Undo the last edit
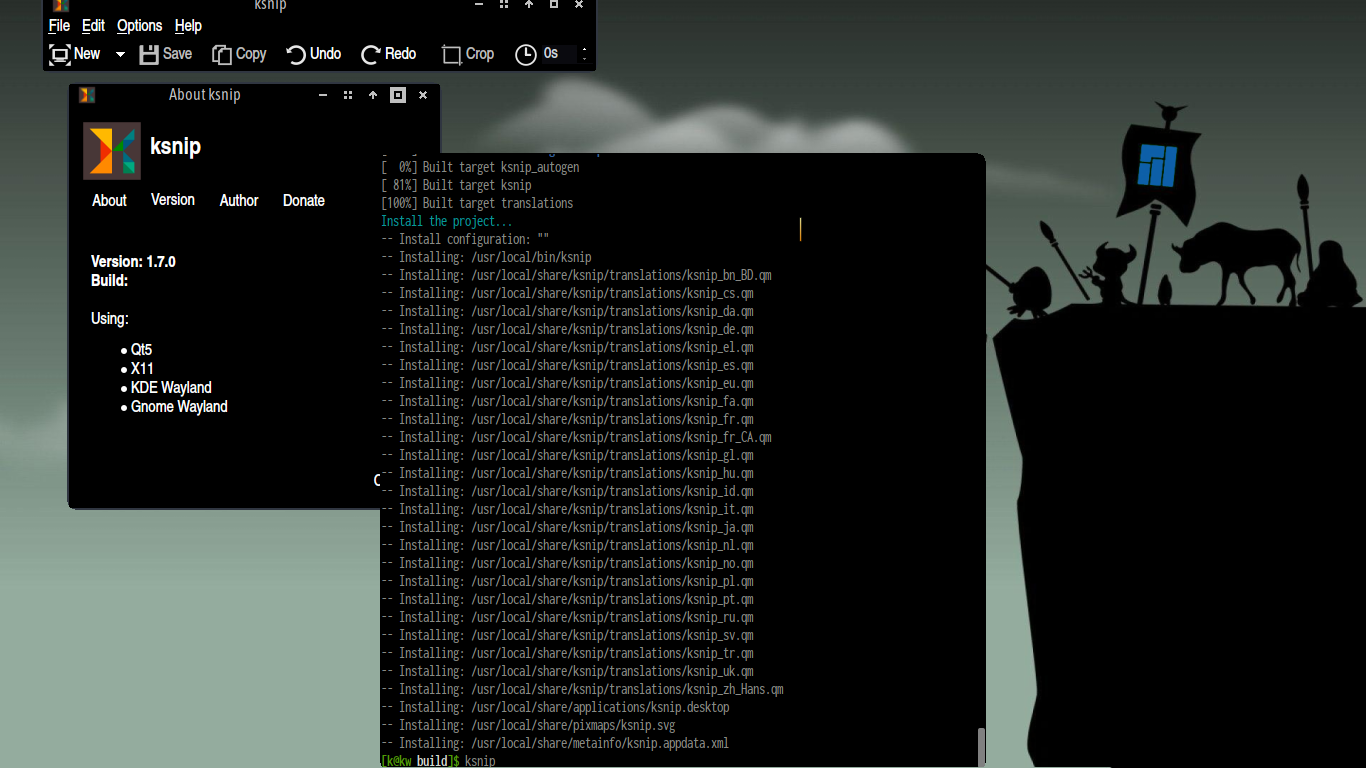 tap(313, 54)
